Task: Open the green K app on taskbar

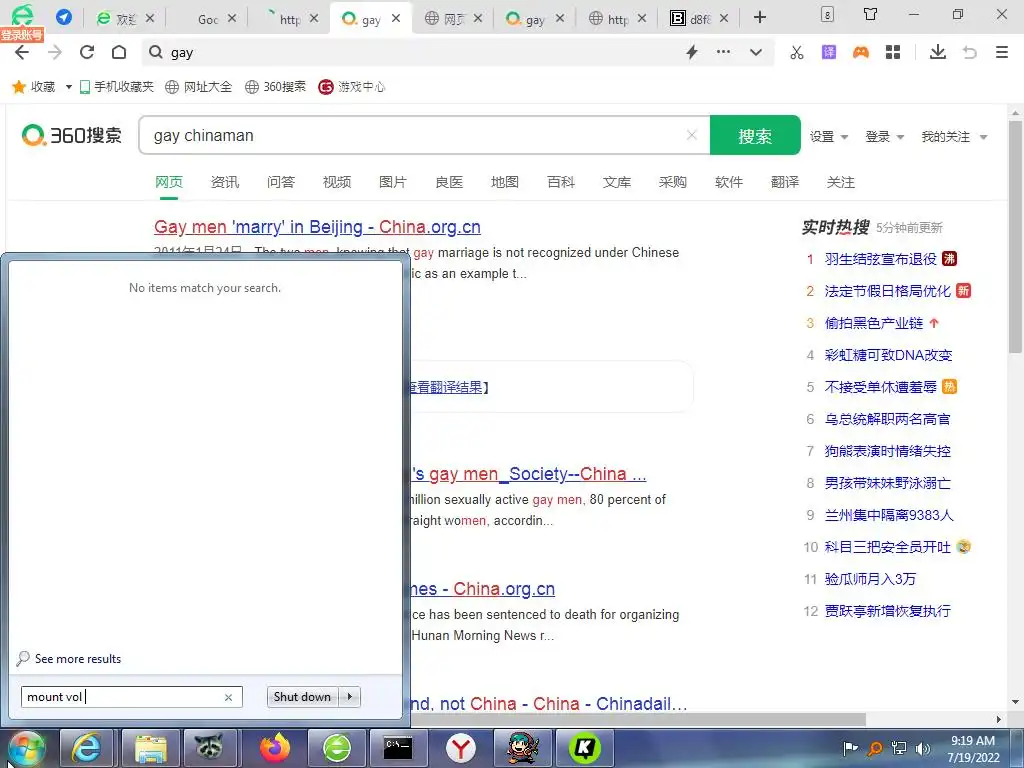Action: pyautogui.click(x=584, y=748)
